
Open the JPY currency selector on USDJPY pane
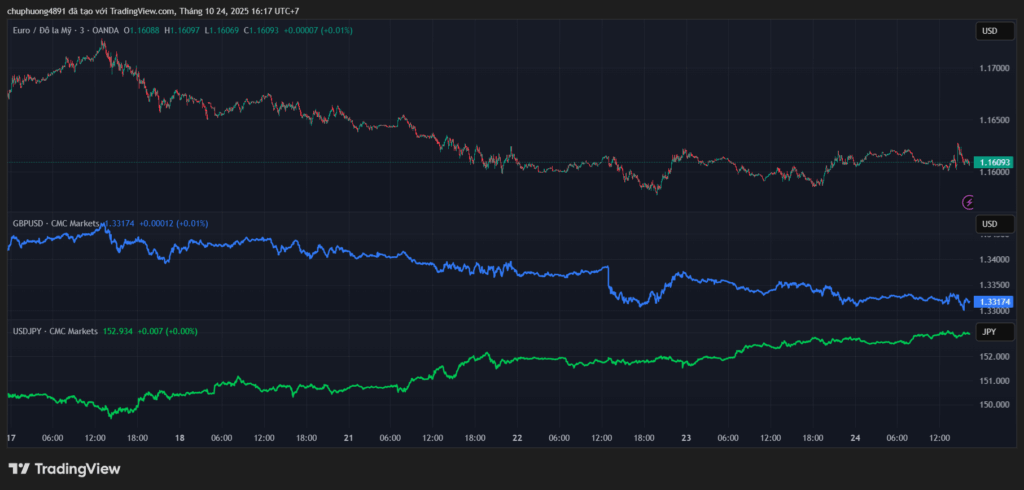coord(990,331)
